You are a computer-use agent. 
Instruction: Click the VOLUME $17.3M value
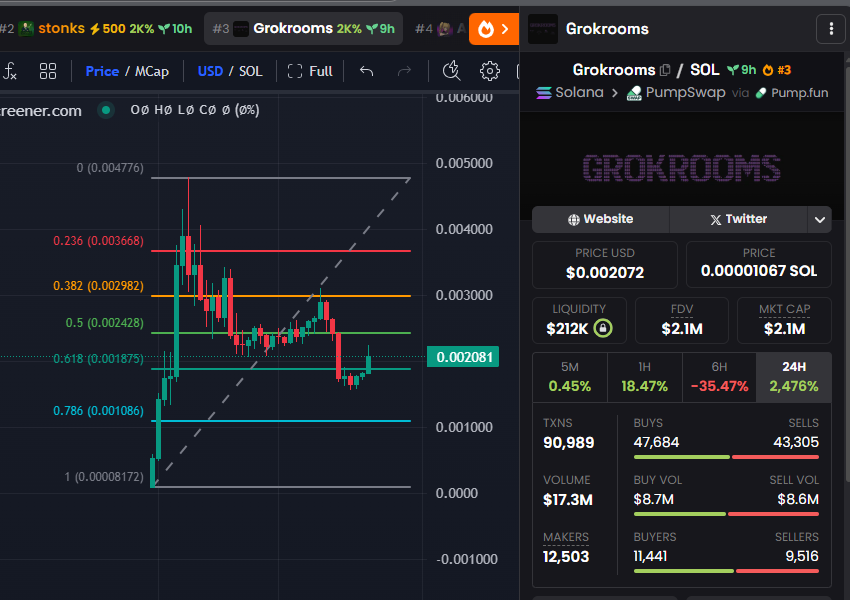coord(568,499)
